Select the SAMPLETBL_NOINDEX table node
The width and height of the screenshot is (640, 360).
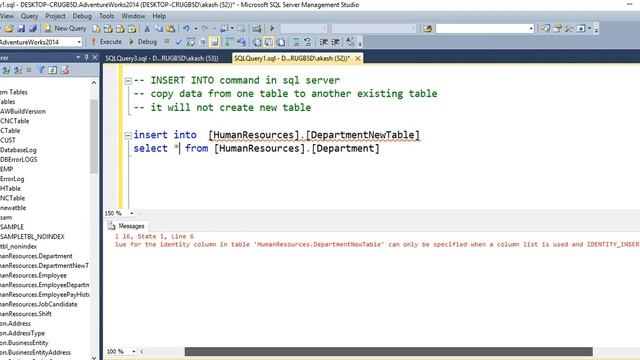coord(32,236)
